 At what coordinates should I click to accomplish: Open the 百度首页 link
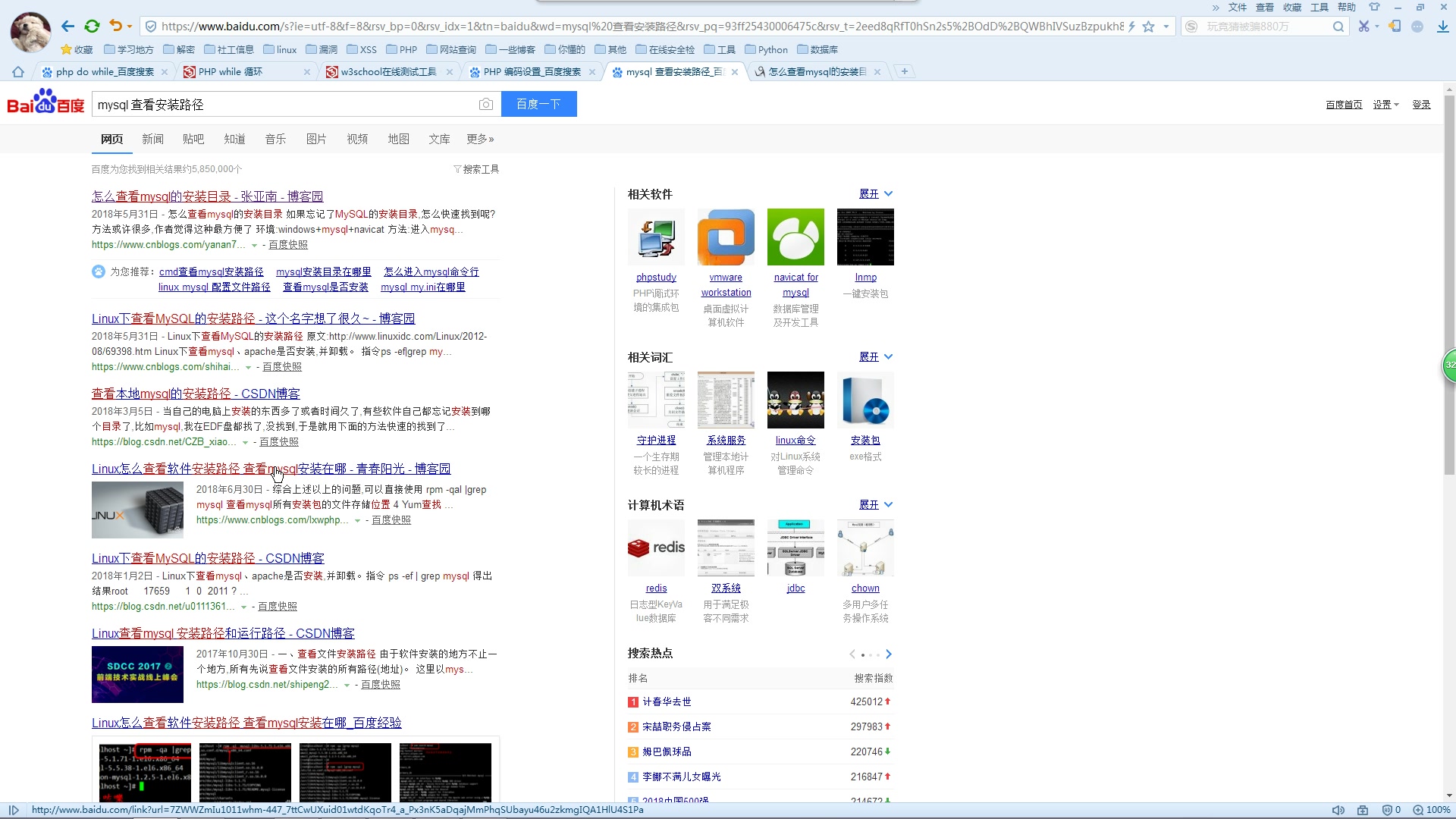(x=1344, y=105)
